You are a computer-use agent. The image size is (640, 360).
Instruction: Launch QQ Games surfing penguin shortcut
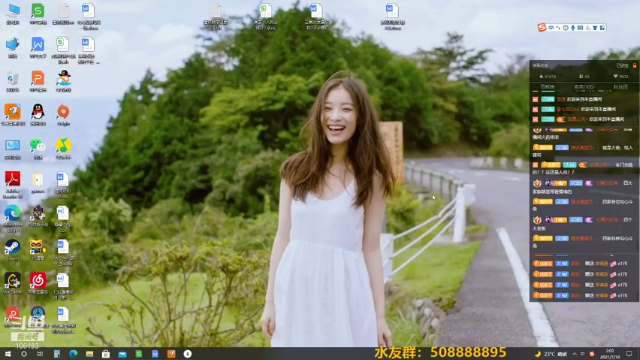tap(63, 80)
